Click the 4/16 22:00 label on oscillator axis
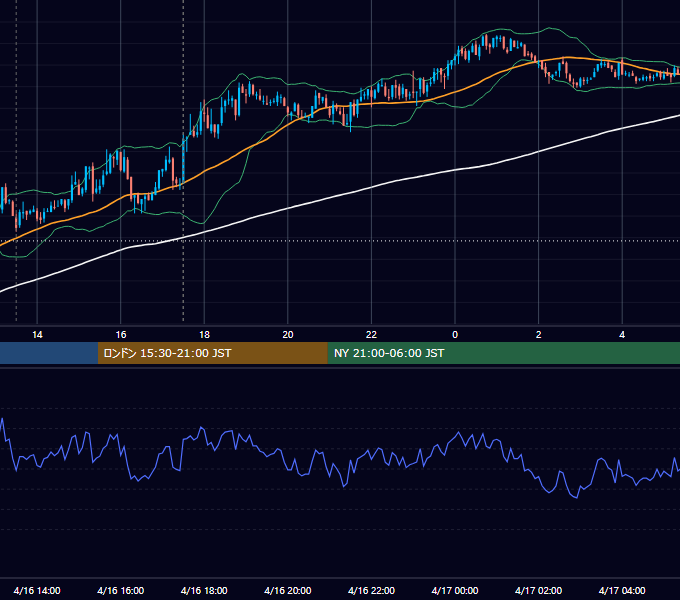Screen dimensions: 680x600 pyautogui.click(x=371, y=590)
